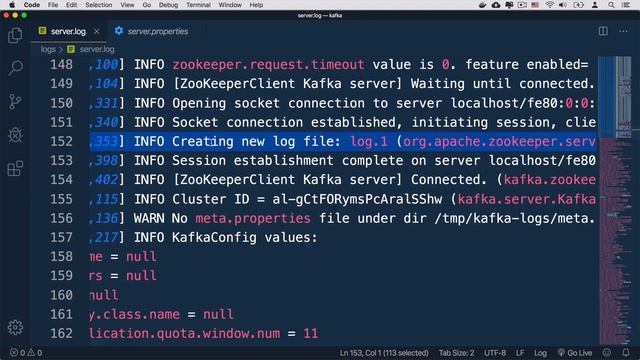Click 'Socket connection established' on line 151
This screenshot has height=360, width=640.
coord(284,122)
